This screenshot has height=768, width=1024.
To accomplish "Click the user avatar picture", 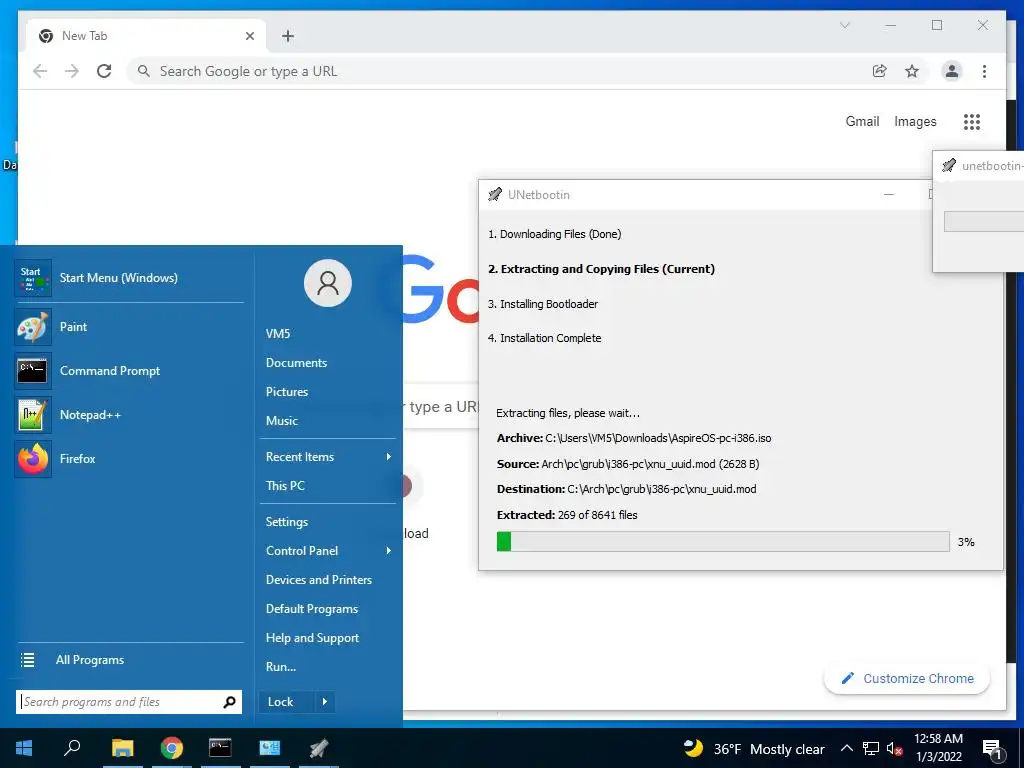I will pos(328,283).
